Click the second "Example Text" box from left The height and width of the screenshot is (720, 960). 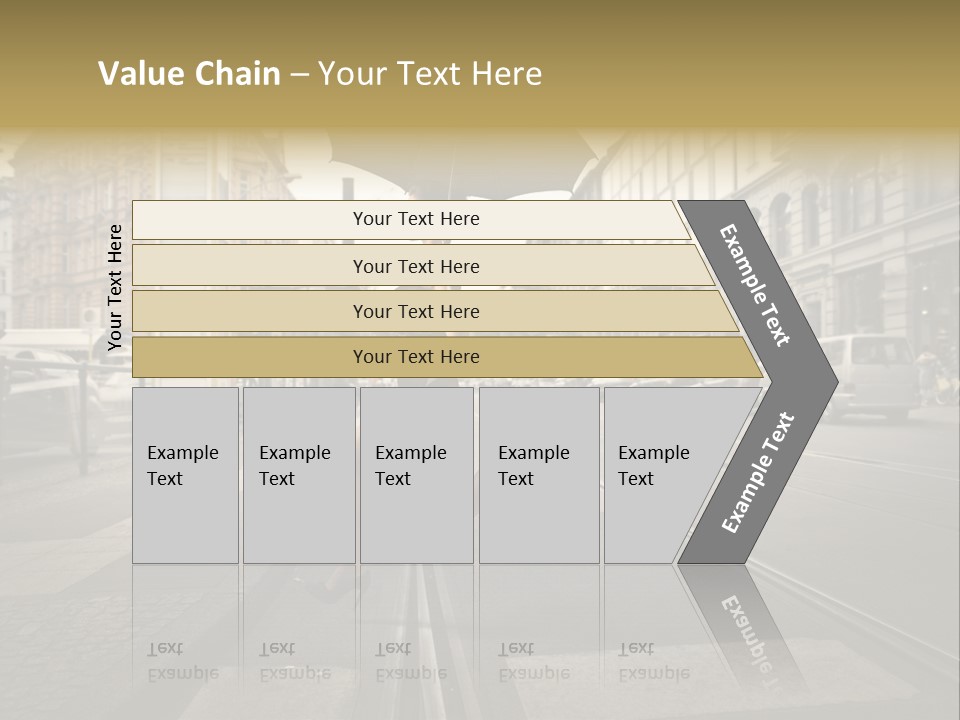tap(298, 475)
